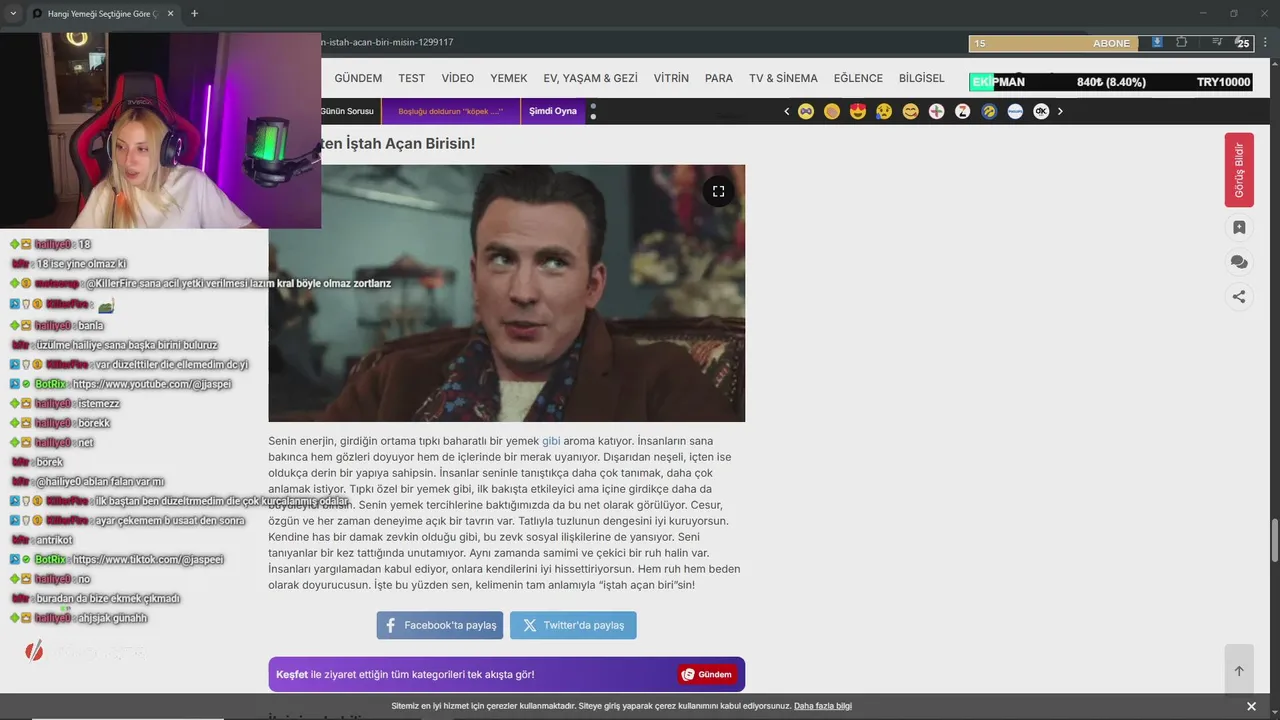Click the heart-eyes emoji reaction
This screenshot has height=720, width=1280.
pyautogui.click(x=858, y=111)
